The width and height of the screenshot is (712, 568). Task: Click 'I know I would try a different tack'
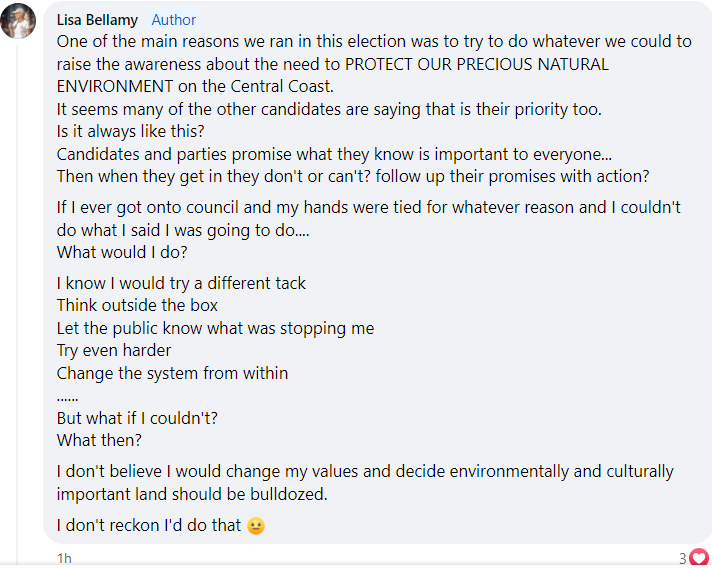point(181,283)
